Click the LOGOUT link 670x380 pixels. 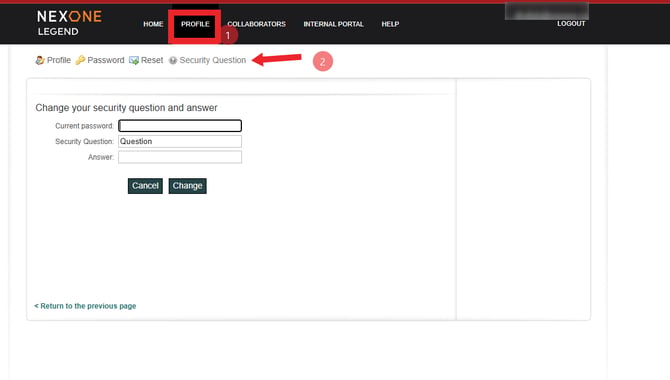[x=571, y=24]
